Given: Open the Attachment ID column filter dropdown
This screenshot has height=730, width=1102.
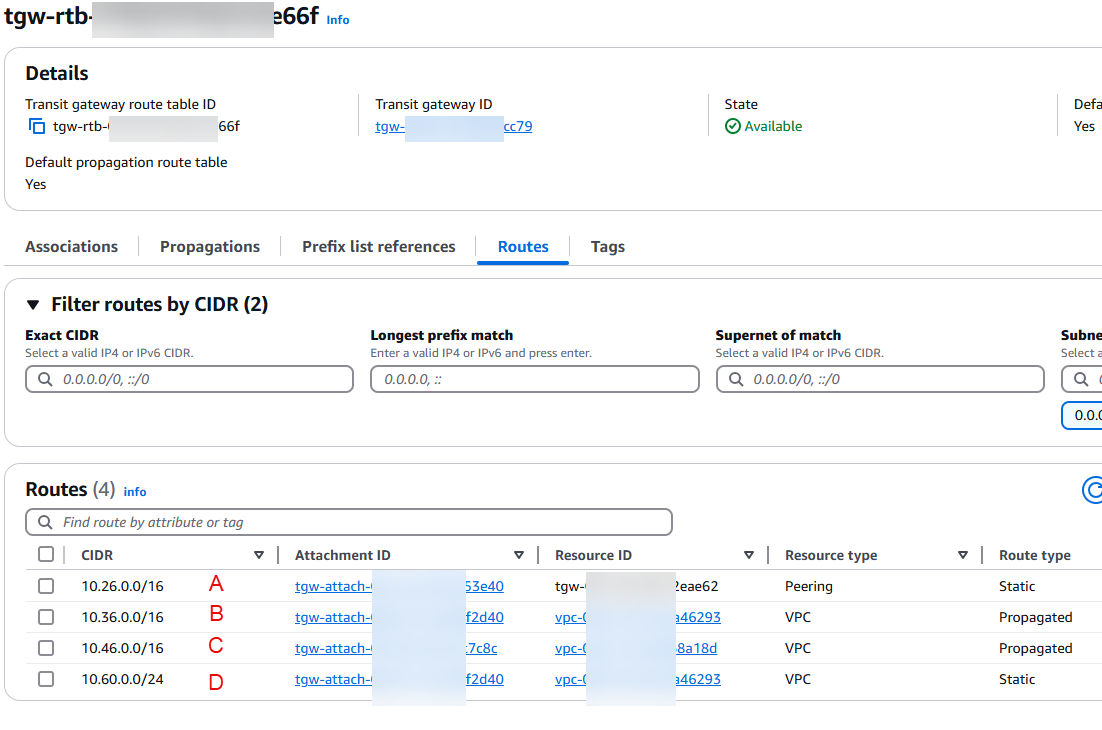Looking at the screenshot, I should [519, 554].
